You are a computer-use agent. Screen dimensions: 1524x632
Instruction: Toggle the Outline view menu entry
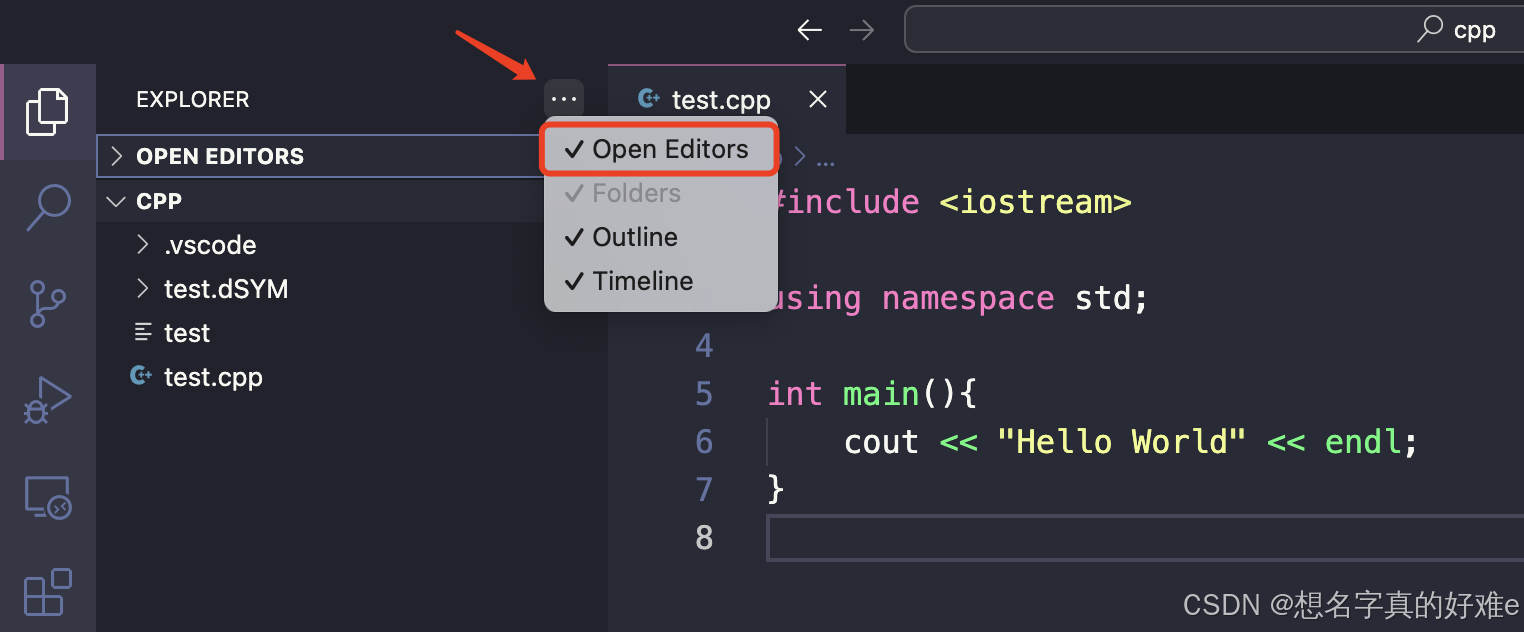660,237
